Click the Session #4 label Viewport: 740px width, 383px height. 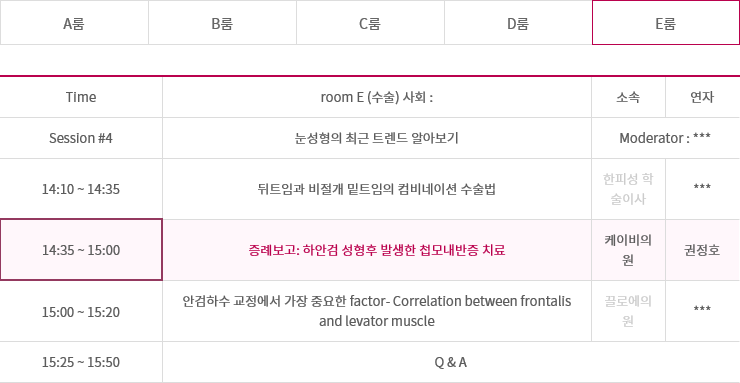pyautogui.click(x=81, y=138)
